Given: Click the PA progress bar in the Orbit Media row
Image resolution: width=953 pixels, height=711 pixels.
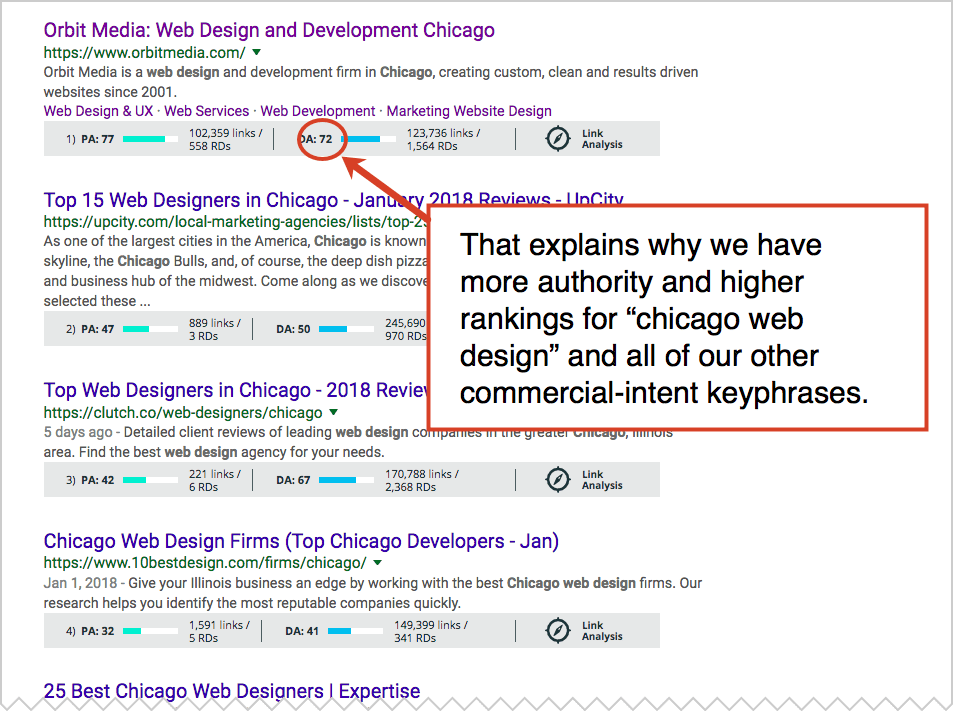Looking at the screenshot, I should pos(150,139).
